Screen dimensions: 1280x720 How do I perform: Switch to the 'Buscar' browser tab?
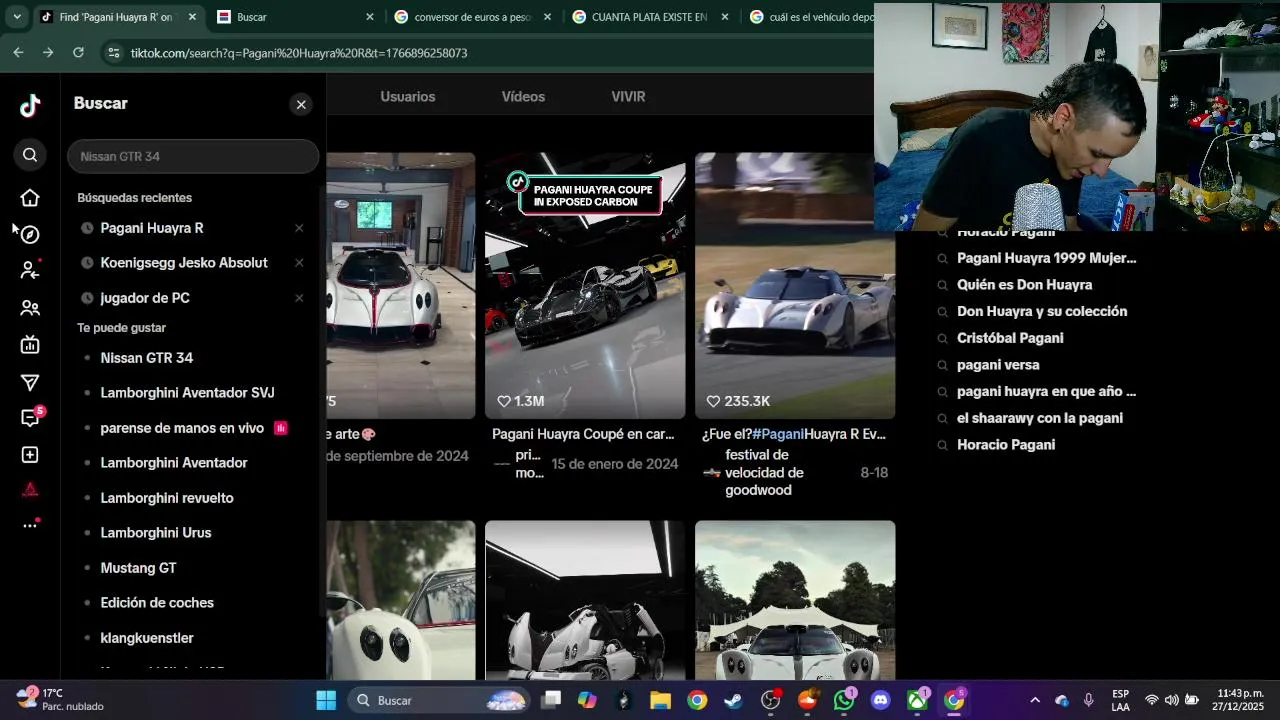point(295,17)
